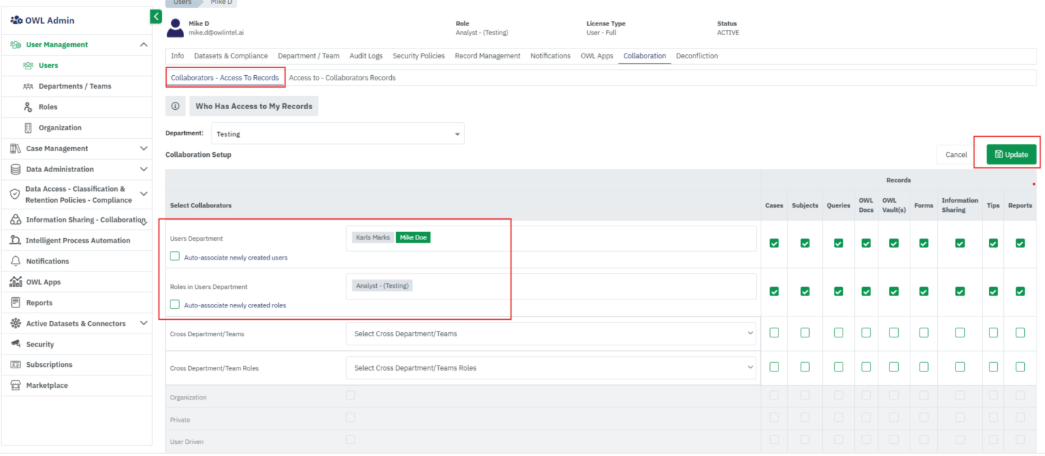Click the Subscriptions icon in sidebar
1045x456 pixels.
coord(16,364)
